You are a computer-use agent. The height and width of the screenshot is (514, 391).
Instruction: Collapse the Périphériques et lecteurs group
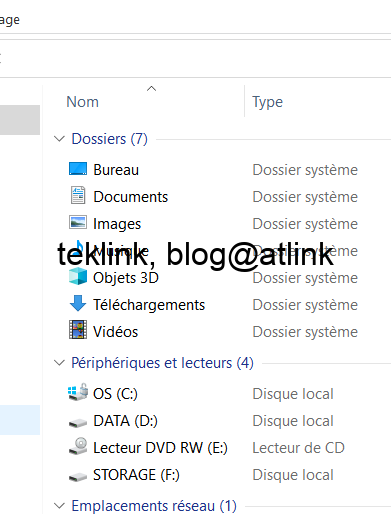click(x=59, y=363)
